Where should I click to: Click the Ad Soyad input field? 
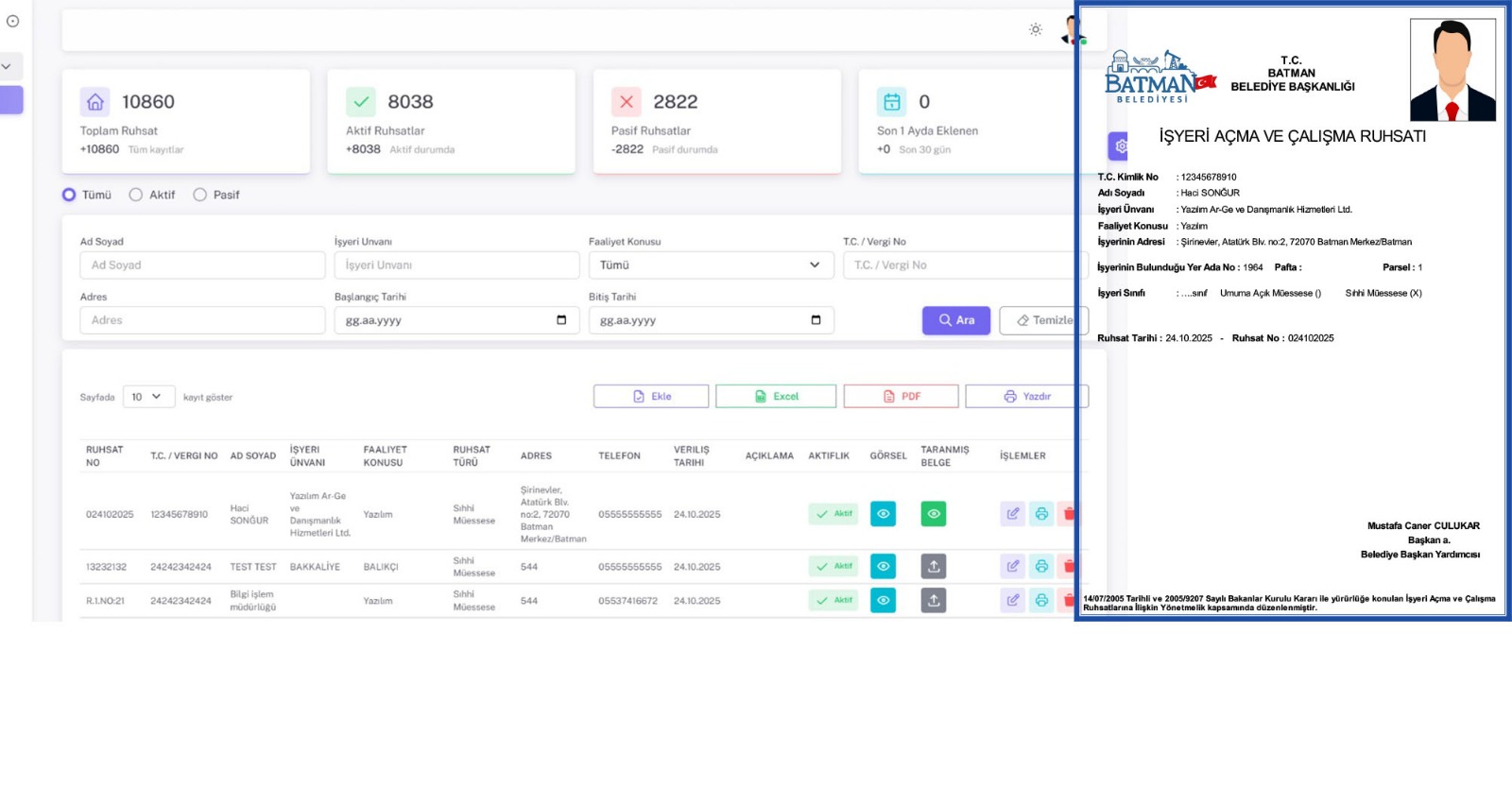tap(202, 265)
